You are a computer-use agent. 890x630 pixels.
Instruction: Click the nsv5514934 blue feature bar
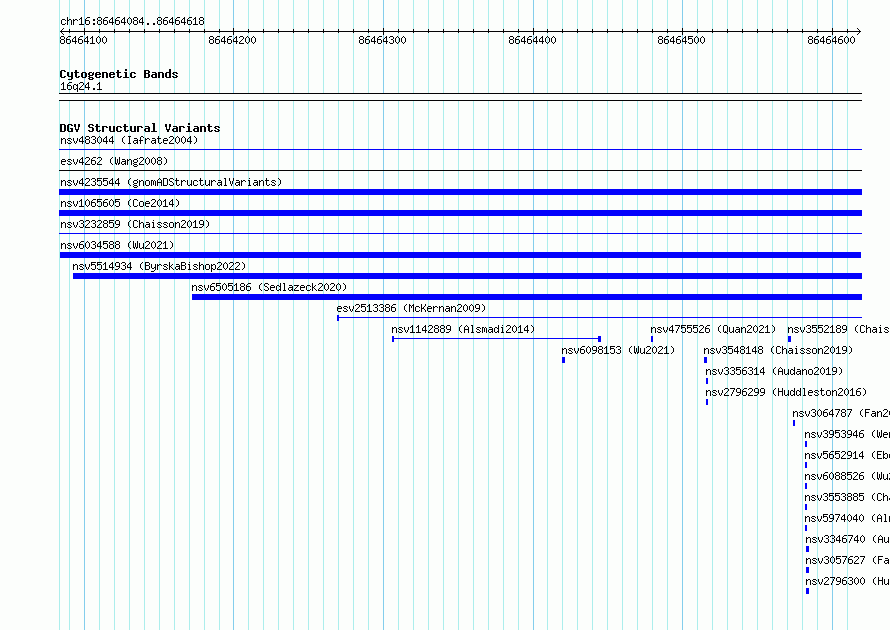[467, 276]
